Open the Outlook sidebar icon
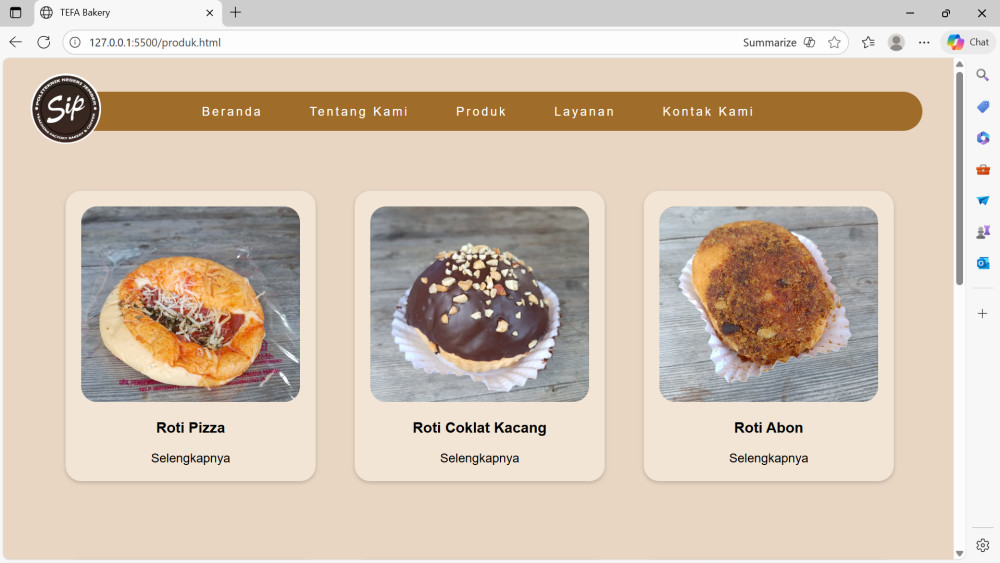 [983, 263]
